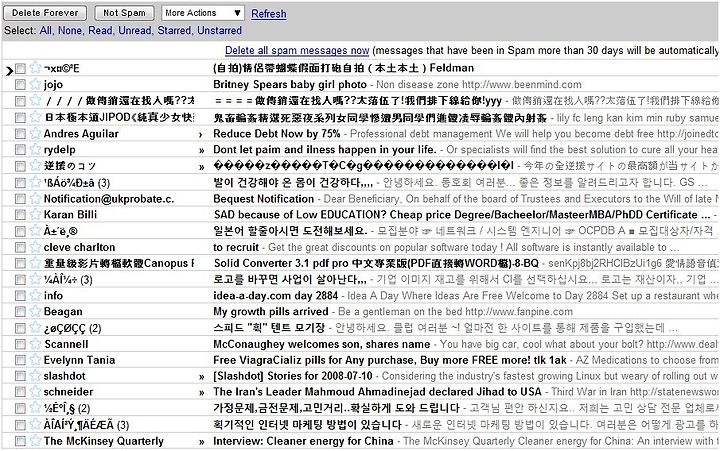Star the Beagan message
Screen dimensions: 720x451
35,311
